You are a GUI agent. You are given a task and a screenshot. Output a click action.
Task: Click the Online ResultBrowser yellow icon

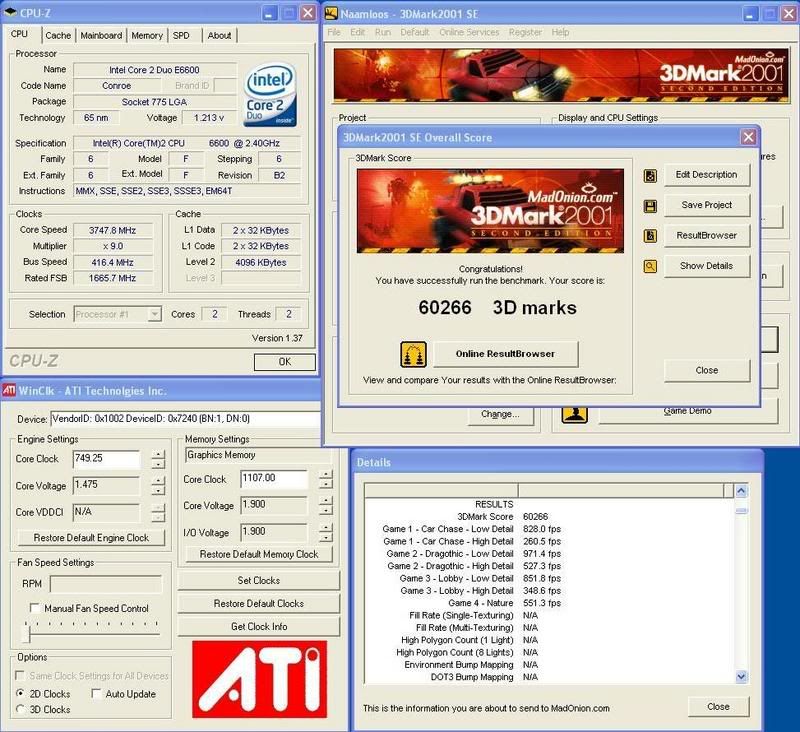[413, 355]
